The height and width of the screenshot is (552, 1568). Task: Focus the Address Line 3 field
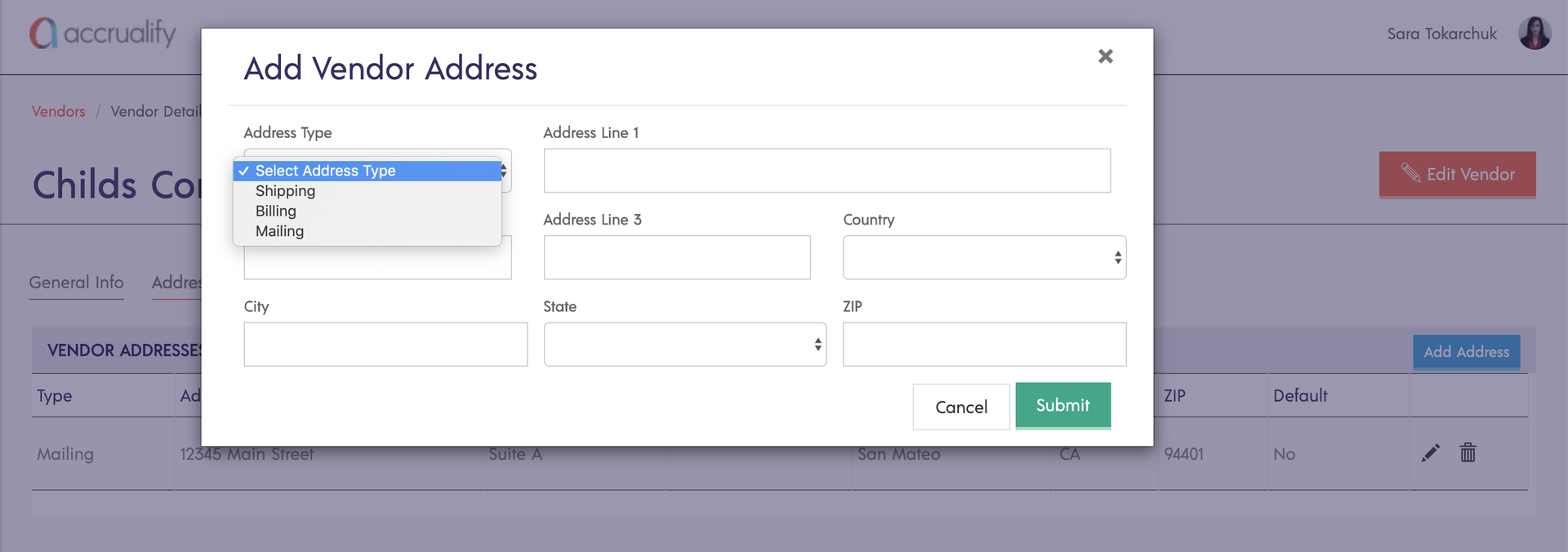point(677,258)
